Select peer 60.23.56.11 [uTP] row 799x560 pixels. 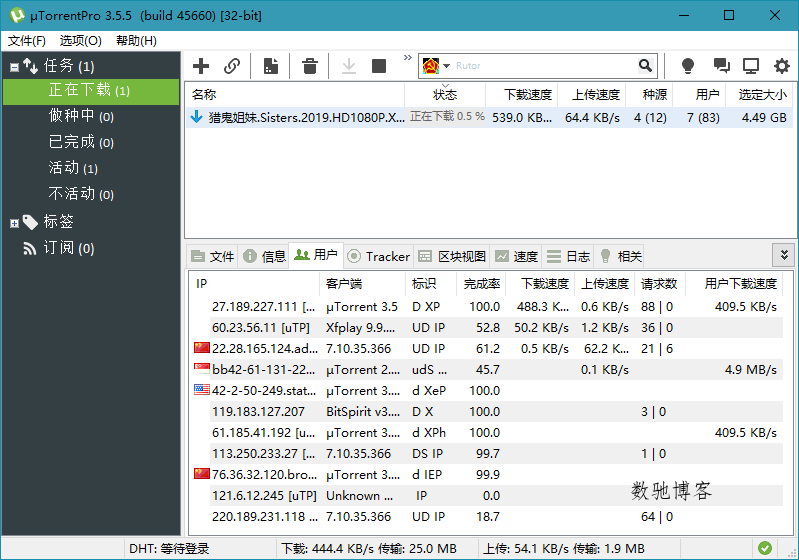pyautogui.click(x=487, y=328)
